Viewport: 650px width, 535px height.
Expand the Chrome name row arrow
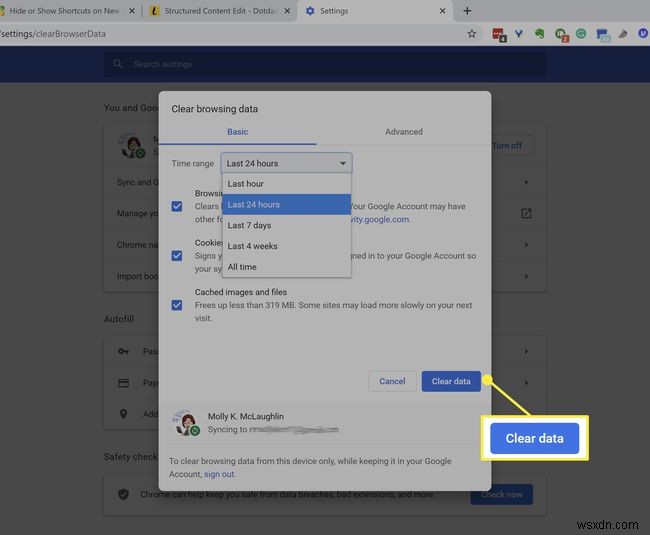(526, 245)
